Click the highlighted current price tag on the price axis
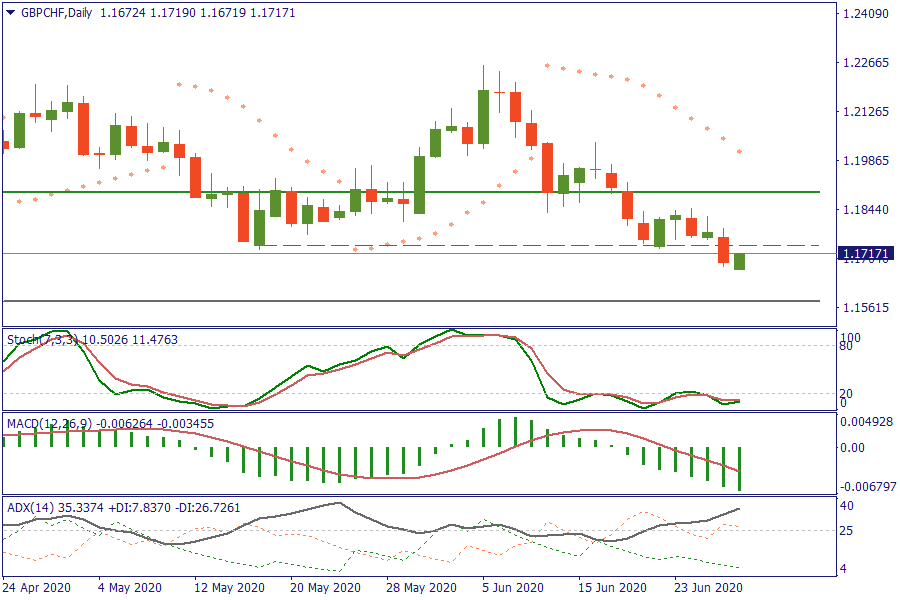This screenshot has width=900, height=600. [866, 253]
